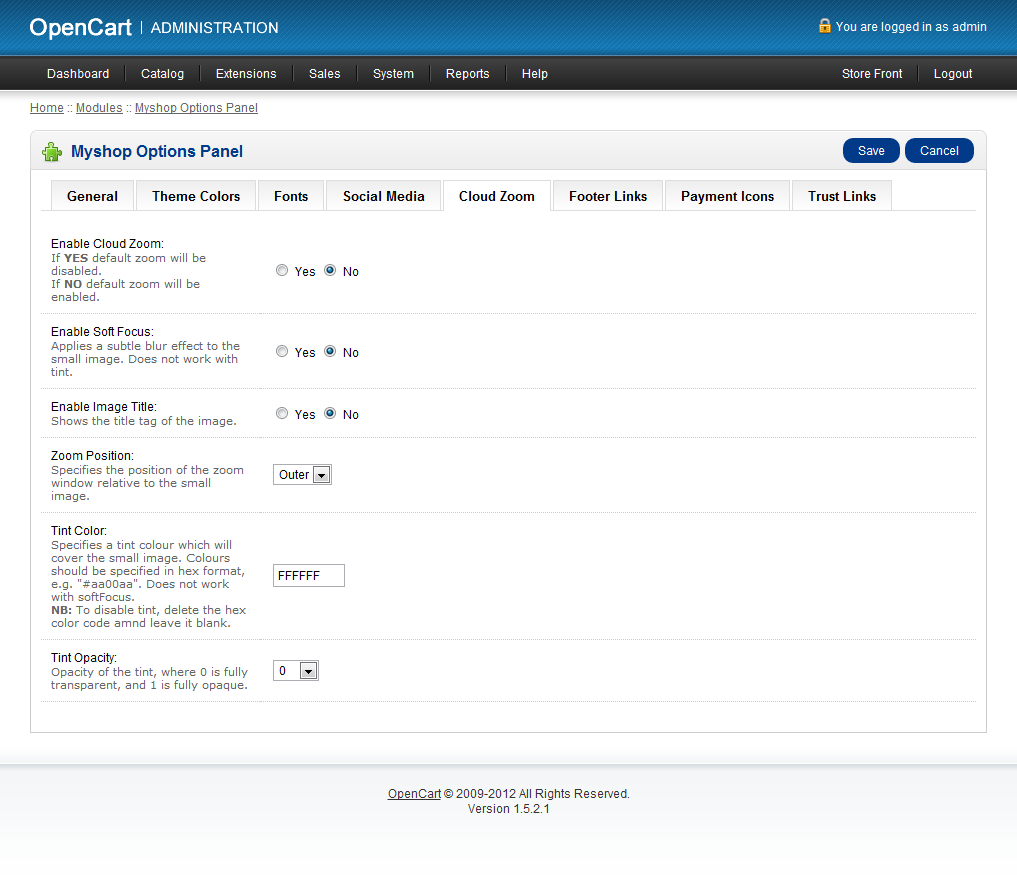Click the 'Enable Cloud Zoom:' label

[x=107, y=244]
